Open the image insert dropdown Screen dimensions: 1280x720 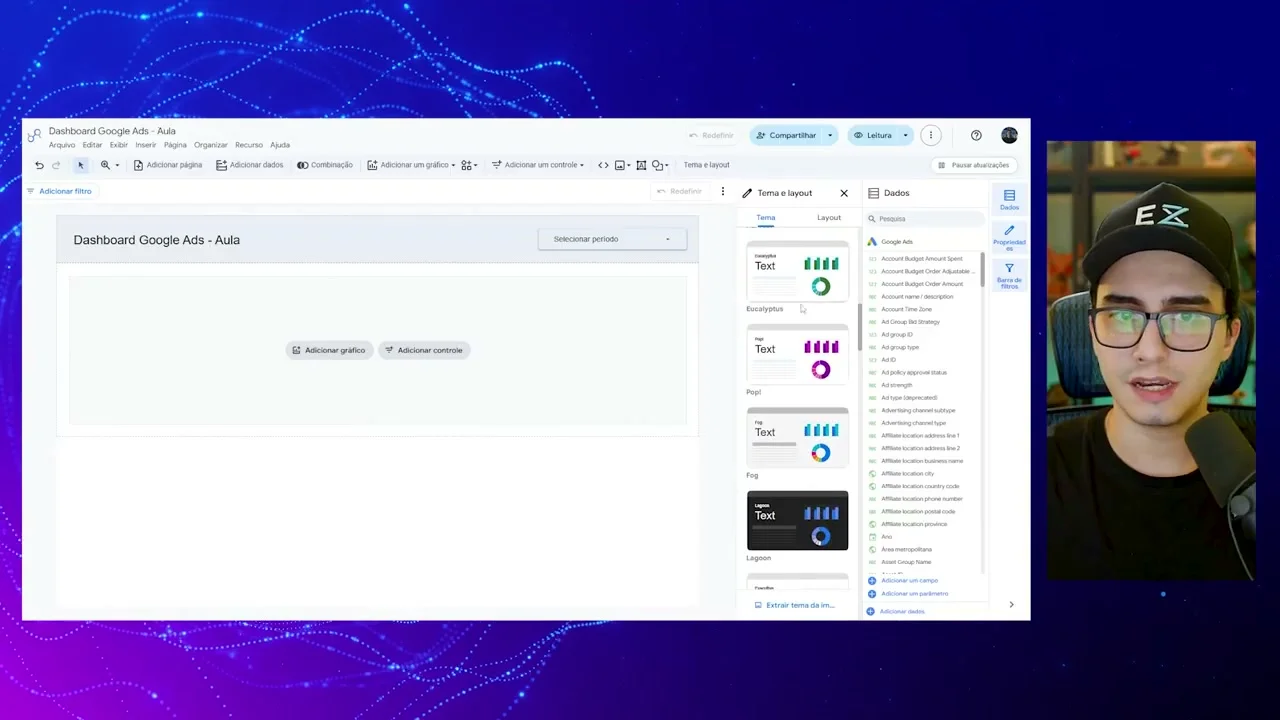pos(622,165)
